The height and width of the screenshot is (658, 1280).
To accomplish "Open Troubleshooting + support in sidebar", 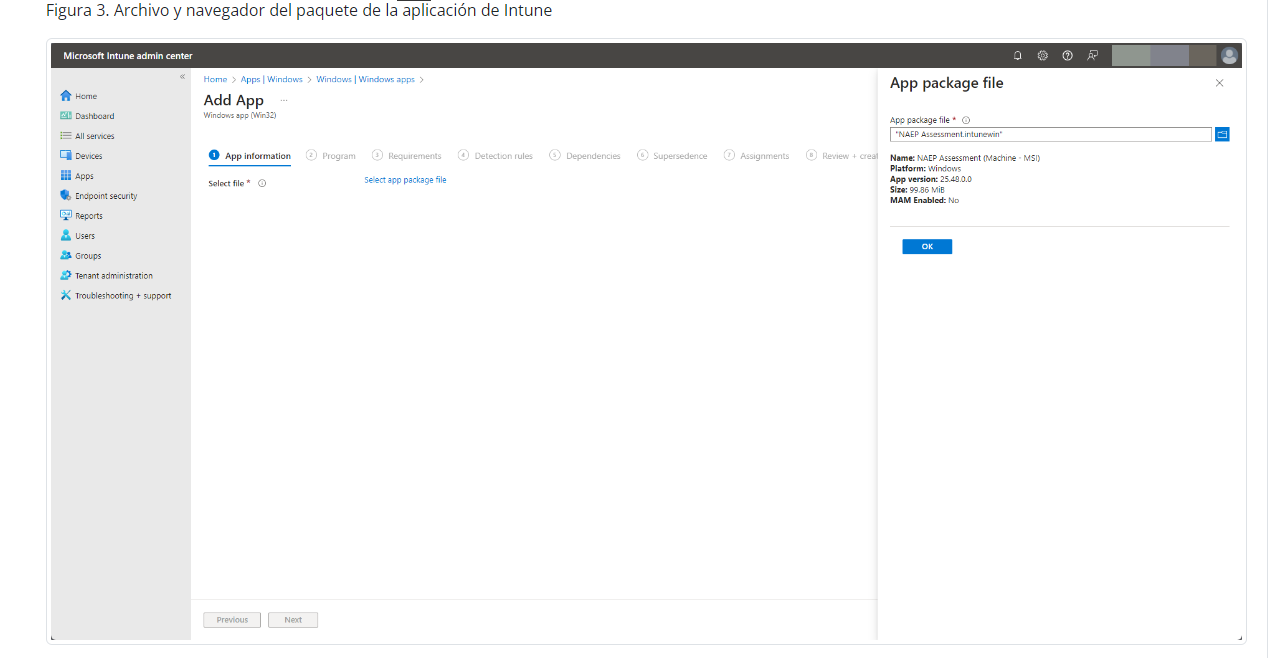I will point(115,296).
